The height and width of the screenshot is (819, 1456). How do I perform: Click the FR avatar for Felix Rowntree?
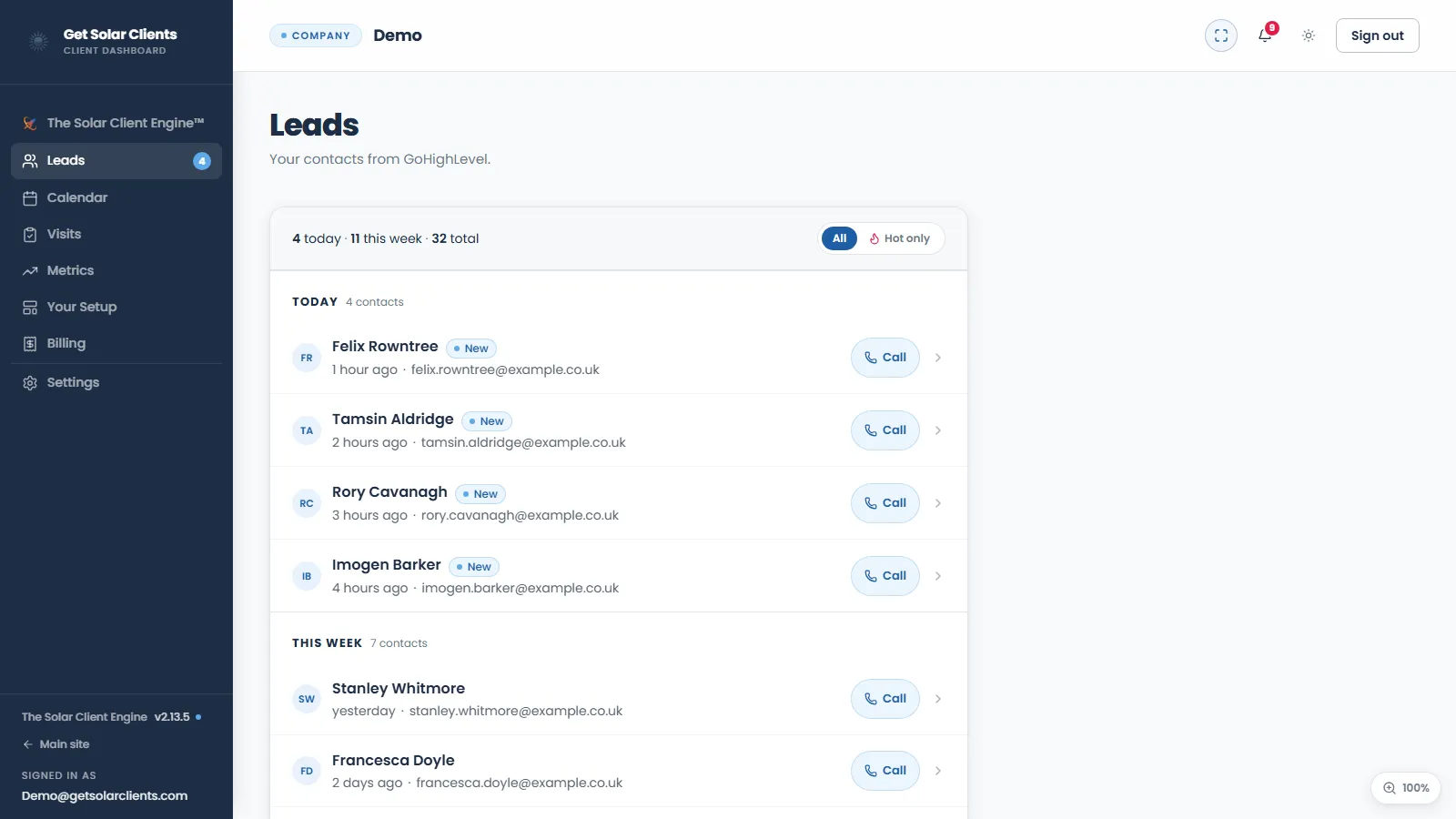tap(307, 358)
